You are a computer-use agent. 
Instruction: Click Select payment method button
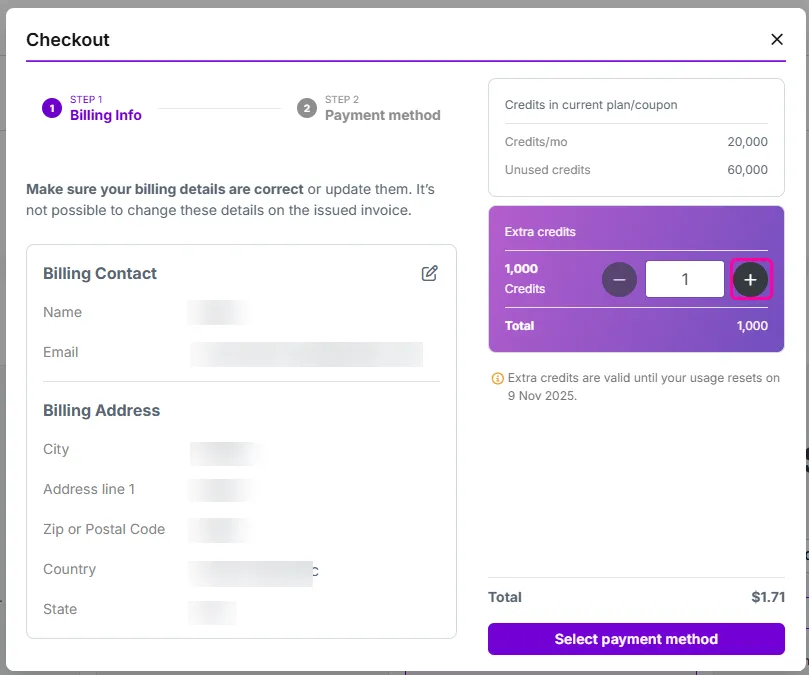click(x=636, y=639)
